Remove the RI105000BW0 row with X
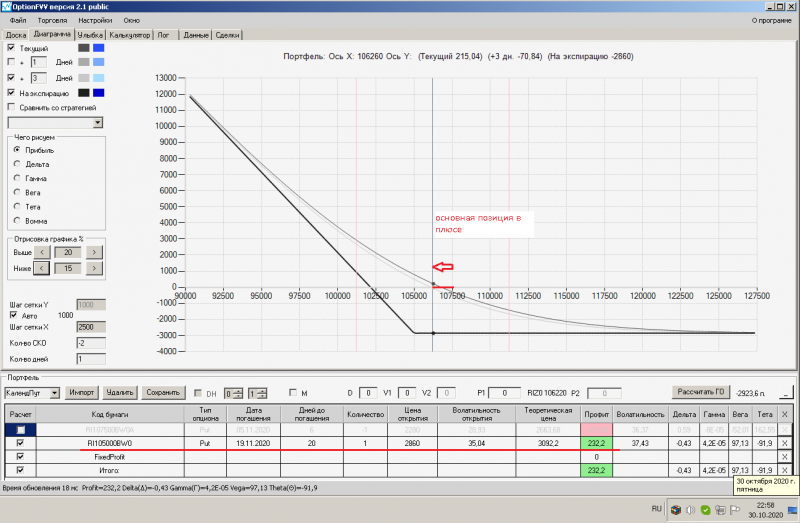 tap(785, 443)
